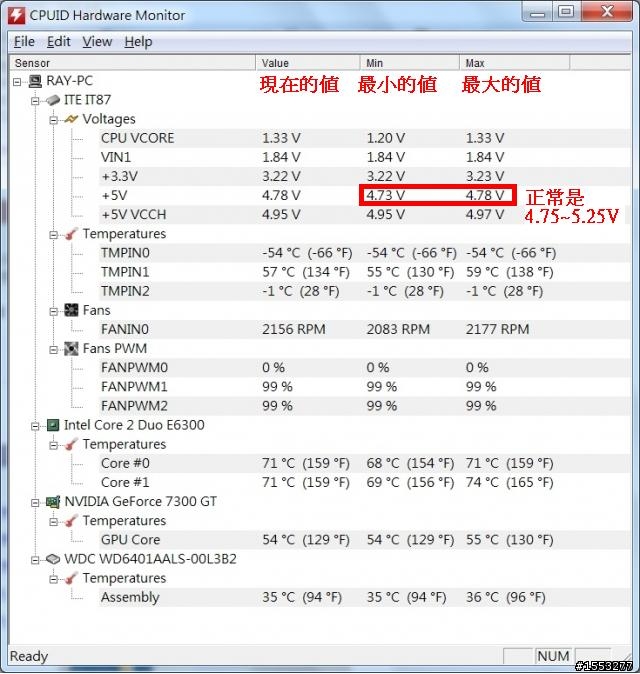Click the Intel Temperatures thermometer icon
The height and width of the screenshot is (674, 640).
click(71, 444)
